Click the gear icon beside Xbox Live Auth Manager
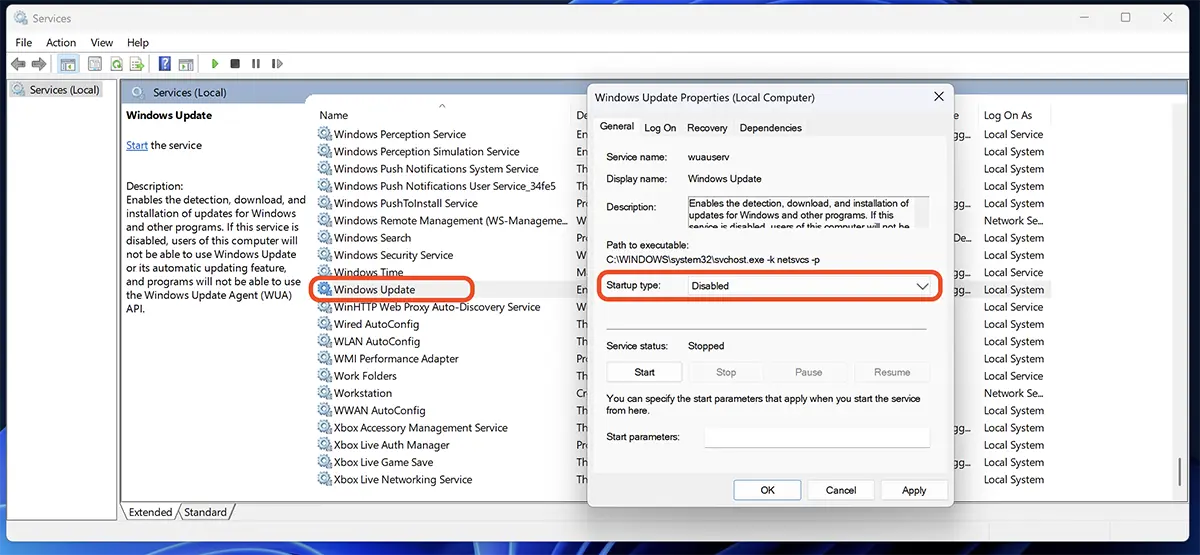This screenshot has width=1200, height=555. point(325,445)
